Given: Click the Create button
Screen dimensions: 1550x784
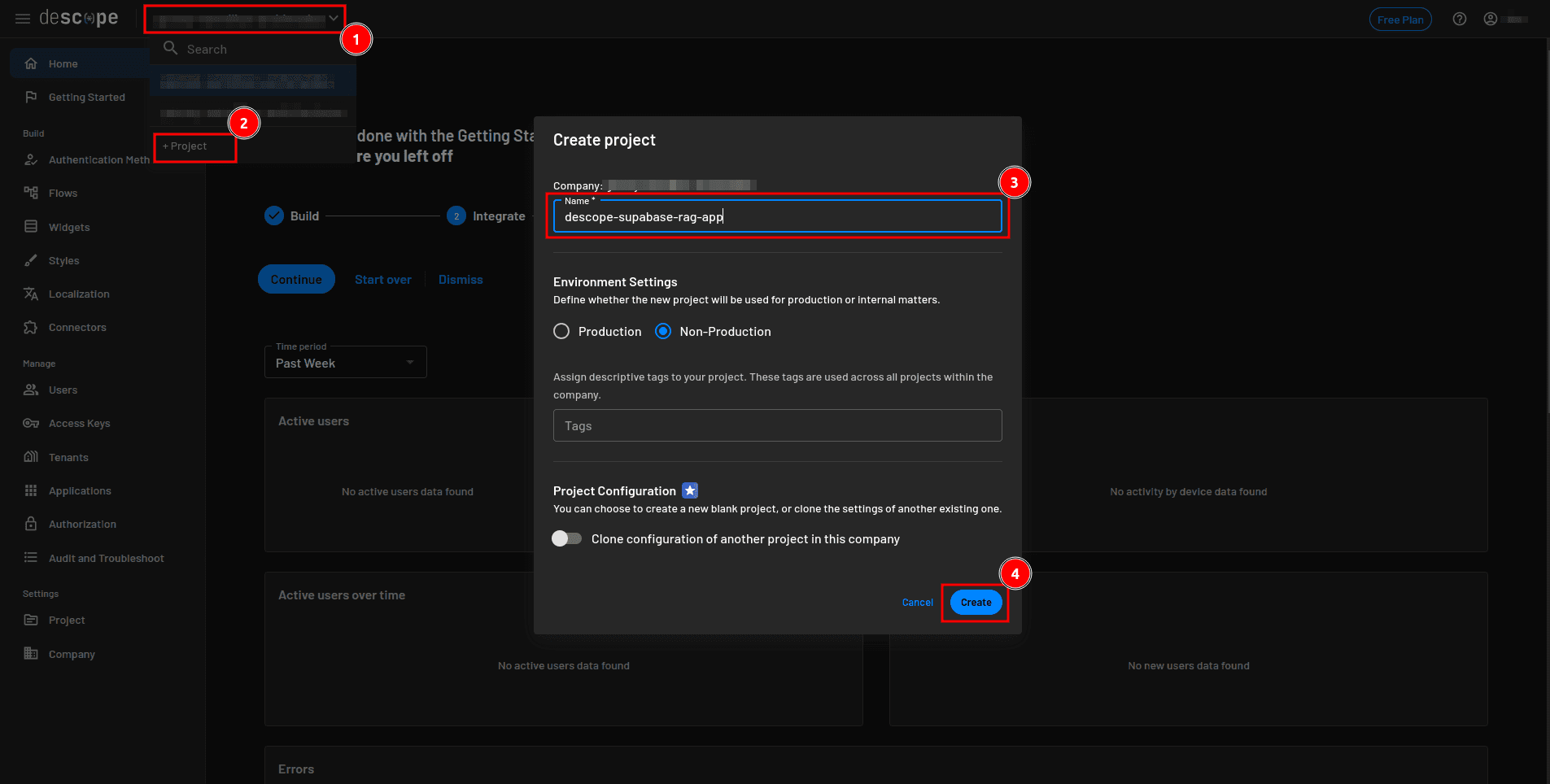Looking at the screenshot, I should (x=976, y=603).
